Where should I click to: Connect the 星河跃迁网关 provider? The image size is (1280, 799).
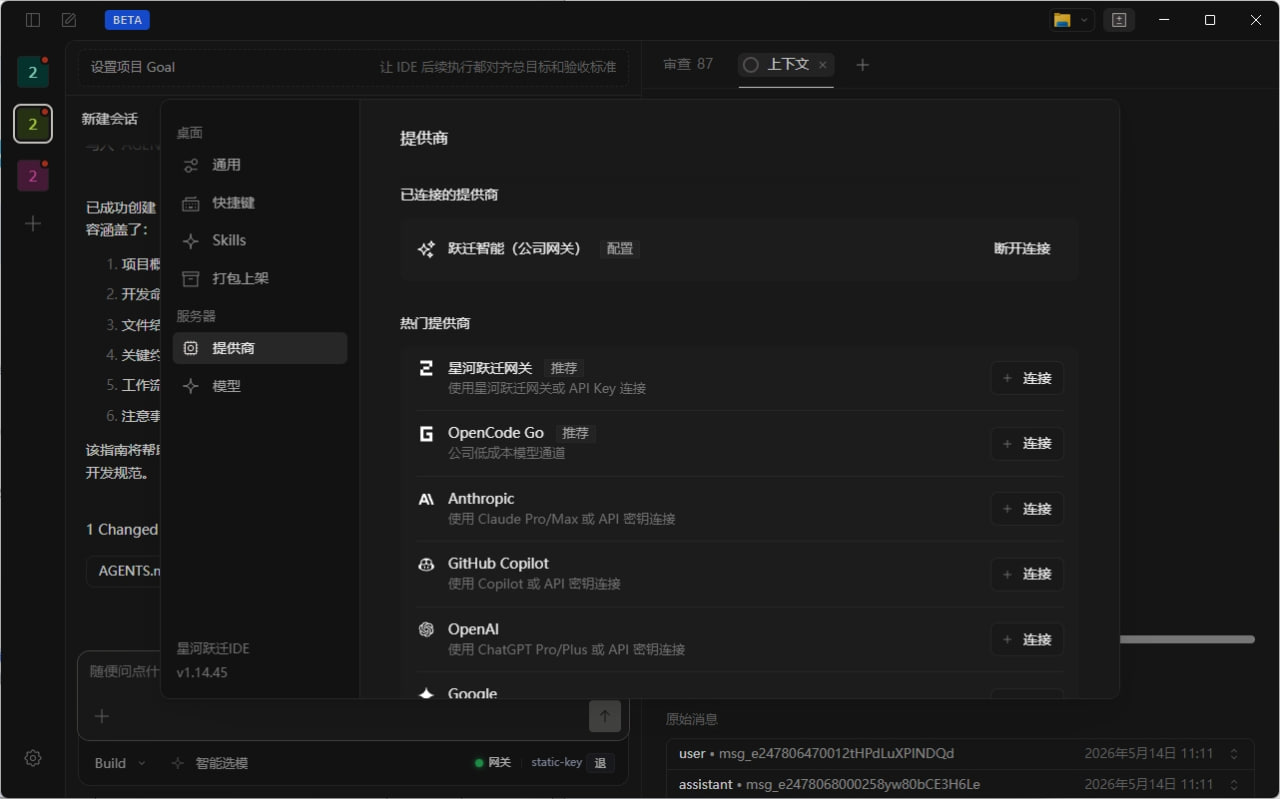[1027, 378]
